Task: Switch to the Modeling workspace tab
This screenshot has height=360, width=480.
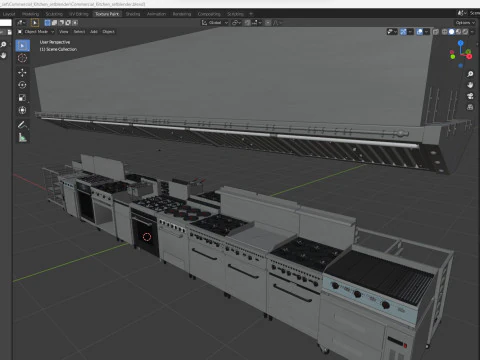Action: 30,14
